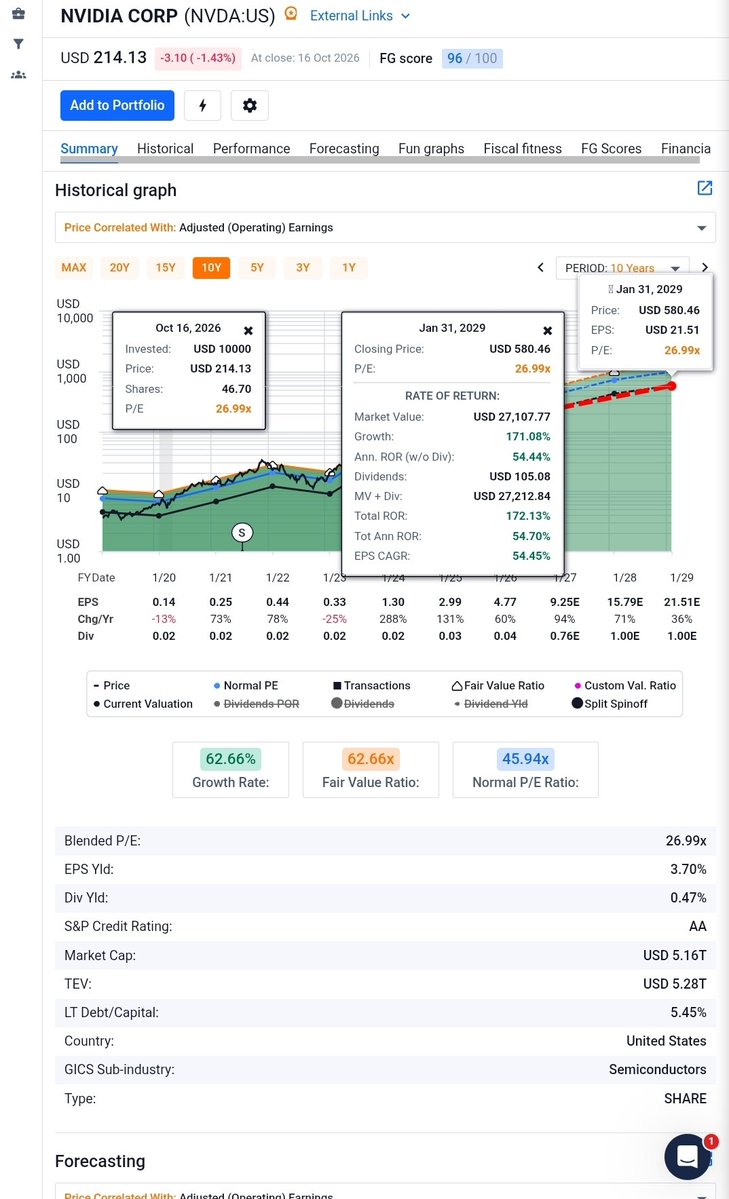Expand the External Links dropdown
The width and height of the screenshot is (729, 1199).
pos(360,15)
